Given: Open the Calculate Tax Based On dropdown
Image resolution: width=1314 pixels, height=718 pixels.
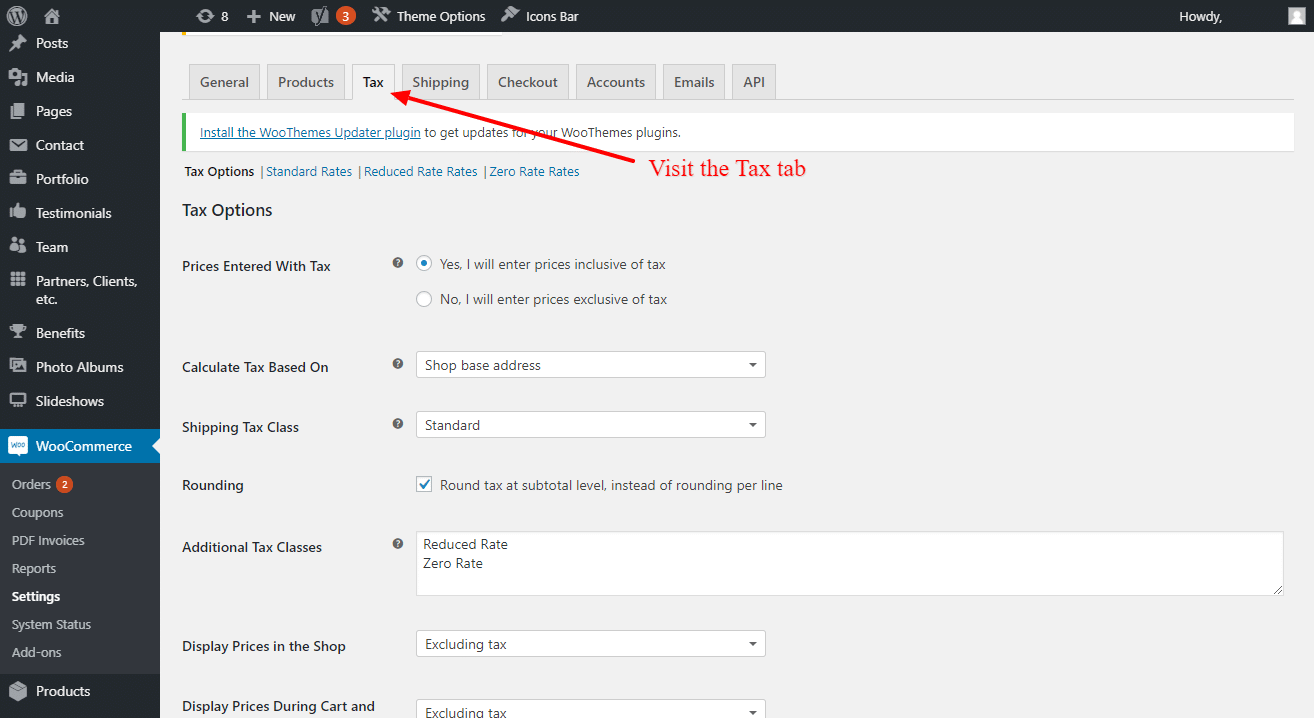Looking at the screenshot, I should [x=591, y=365].
